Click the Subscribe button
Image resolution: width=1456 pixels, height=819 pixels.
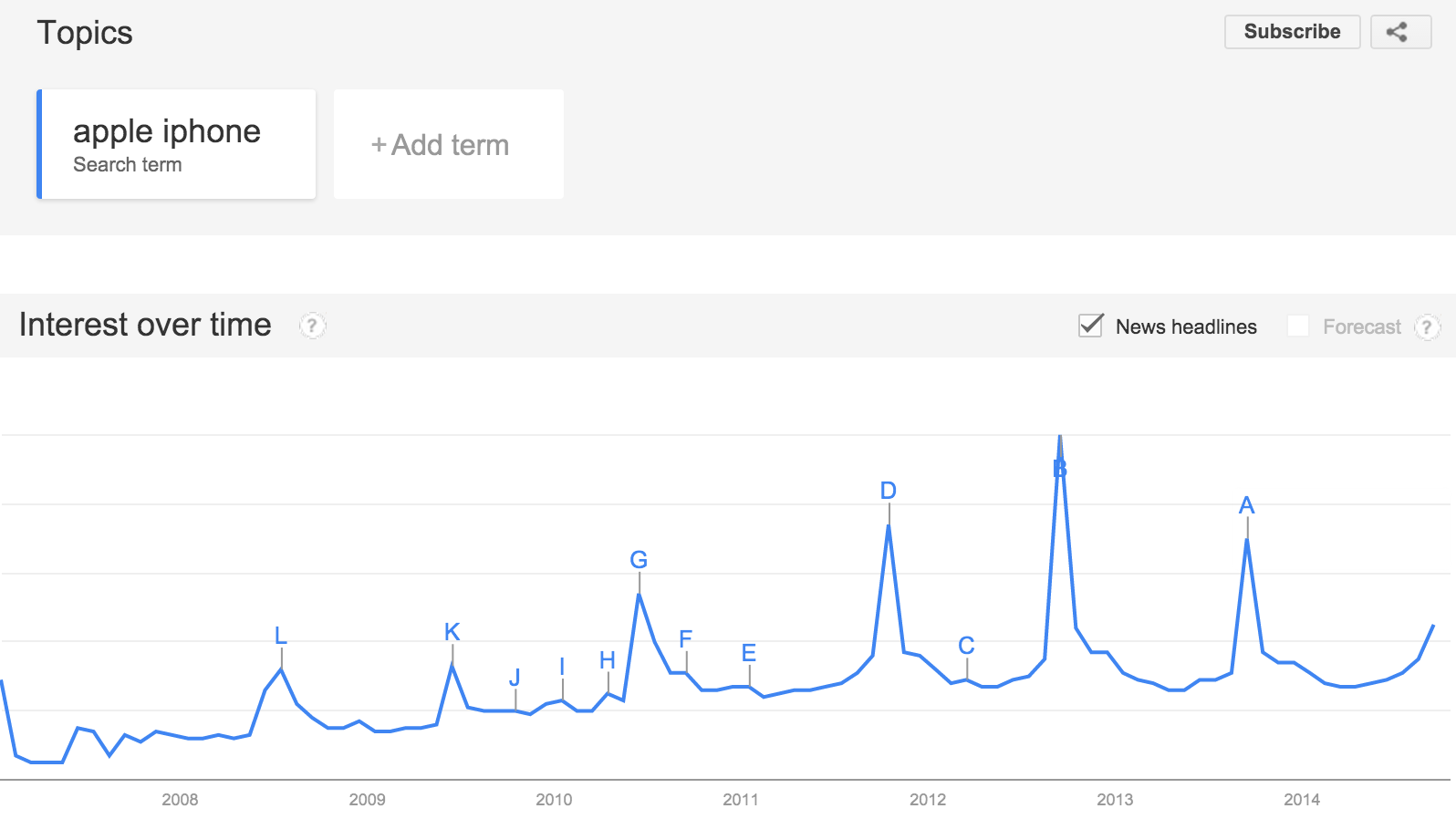point(1292,32)
